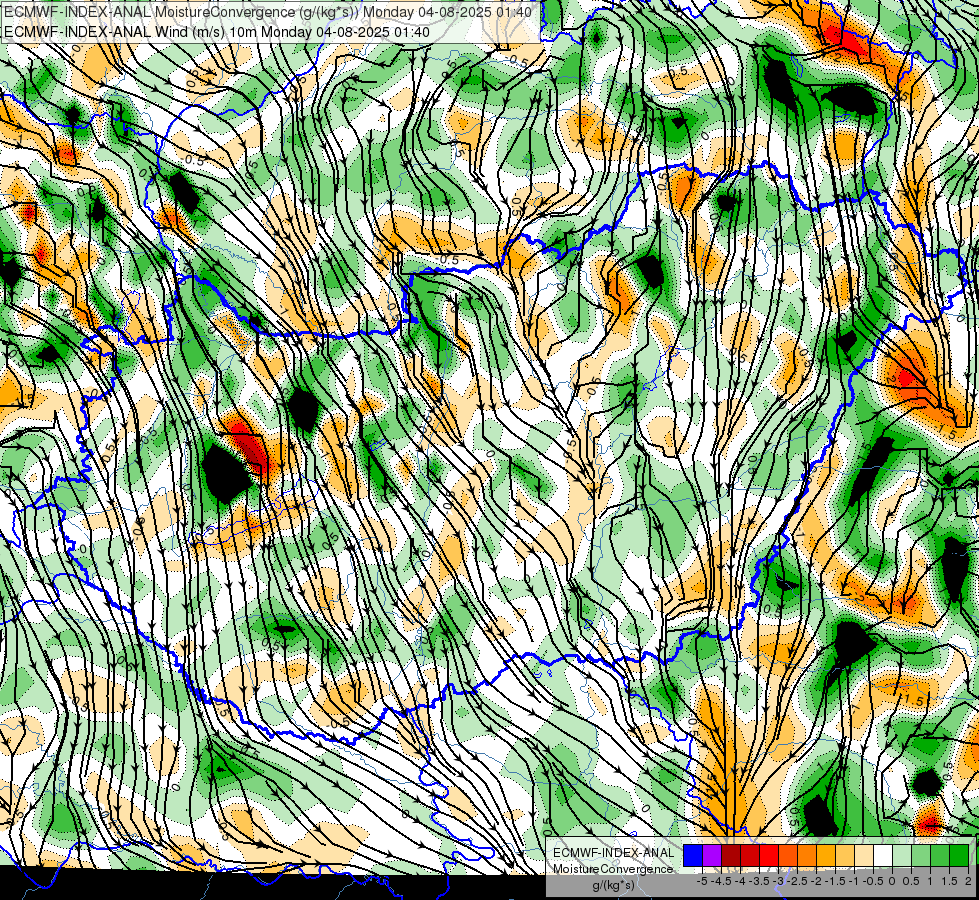979x900 pixels.
Task: Click the legend tick value '-2.5'
Action: (x=797, y=881)
